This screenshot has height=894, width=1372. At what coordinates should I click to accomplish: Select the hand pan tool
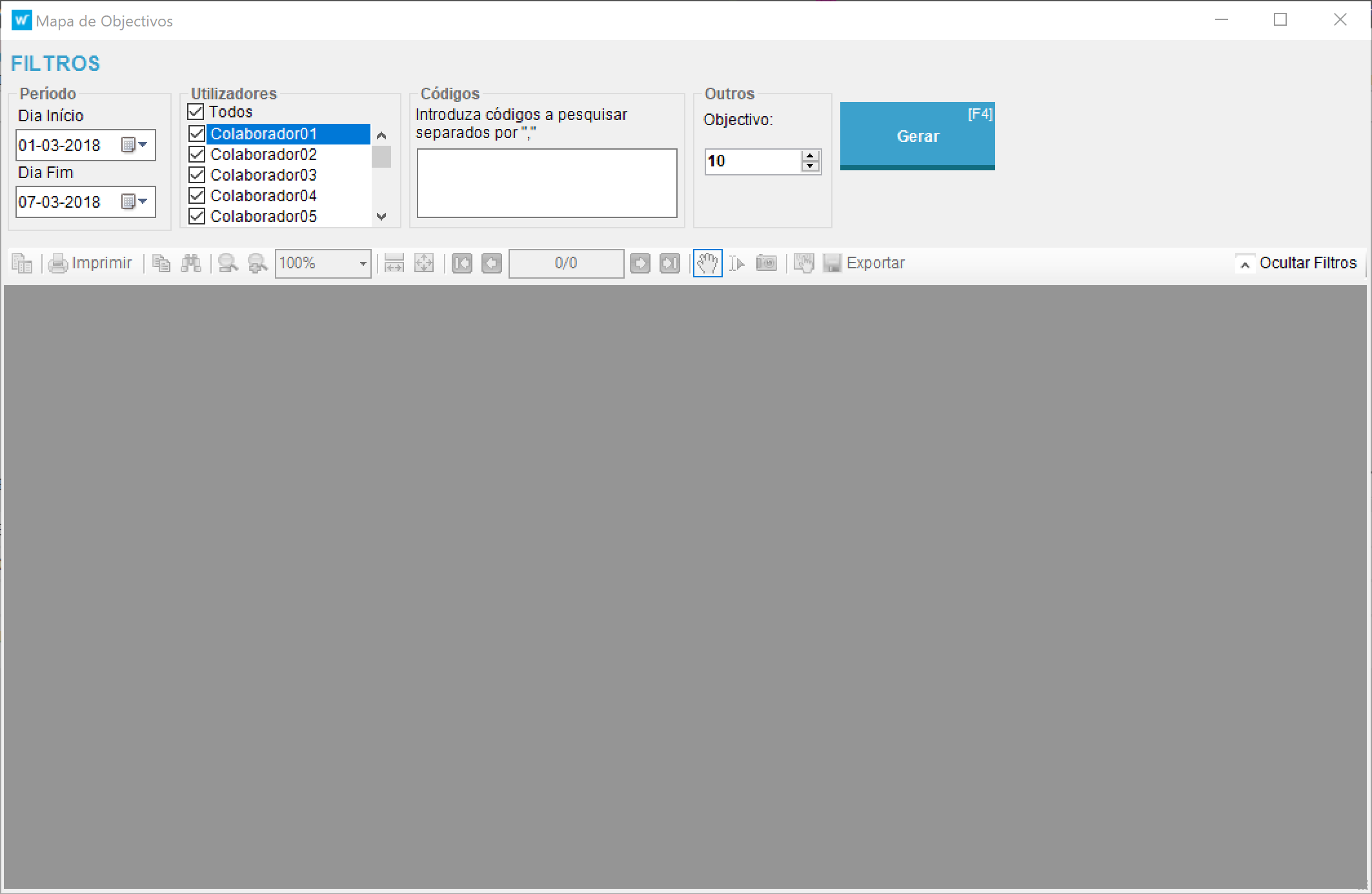(x=707, y=263)
